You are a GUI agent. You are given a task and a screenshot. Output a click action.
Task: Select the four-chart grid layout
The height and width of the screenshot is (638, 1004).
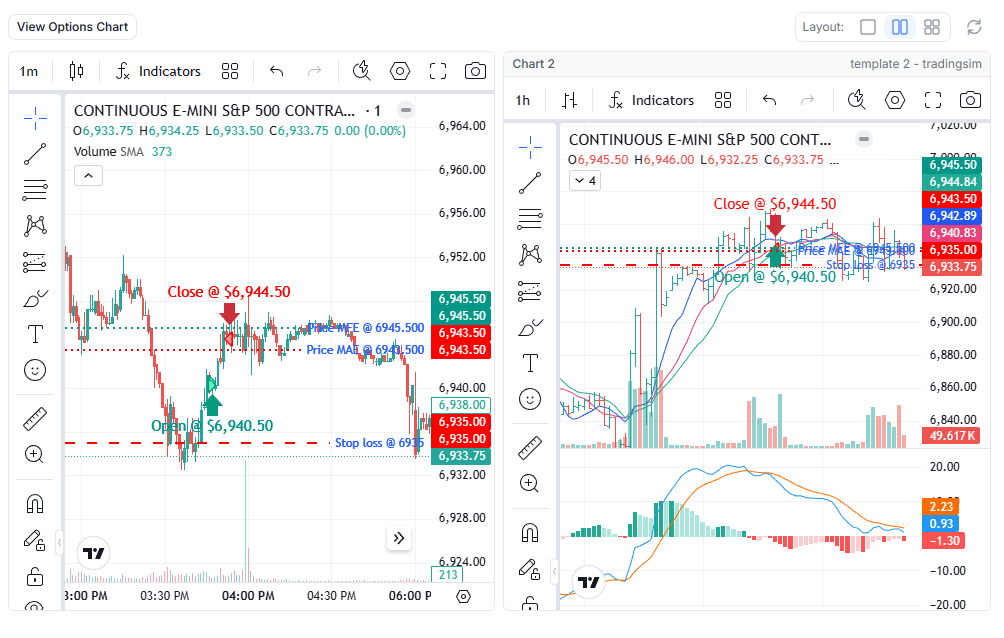pyautogui.click(x=932, y=27)
